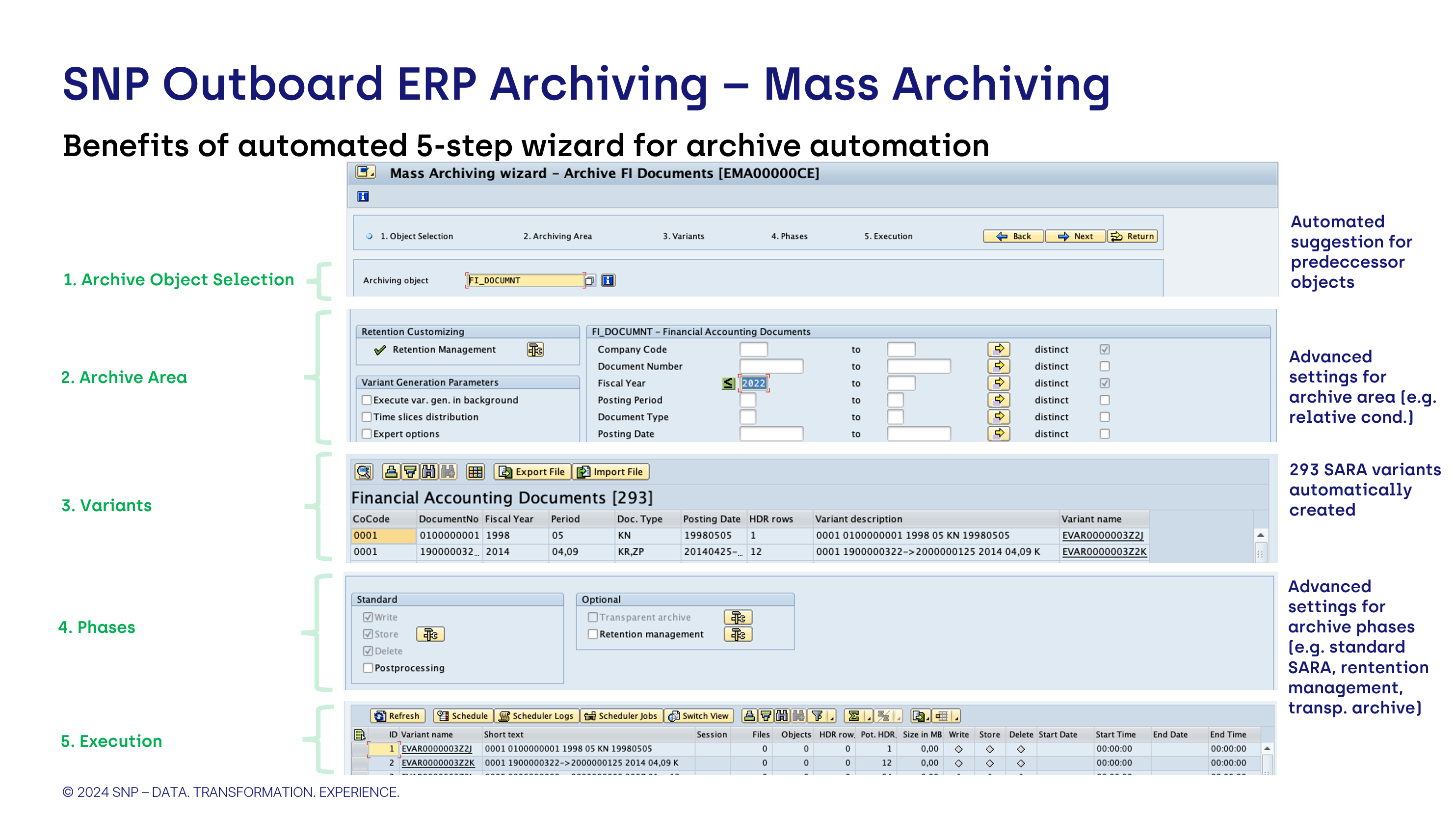Go to wizard step 5. Execution
Viewport: 1456px width, 818px height.
click(888, 237)
